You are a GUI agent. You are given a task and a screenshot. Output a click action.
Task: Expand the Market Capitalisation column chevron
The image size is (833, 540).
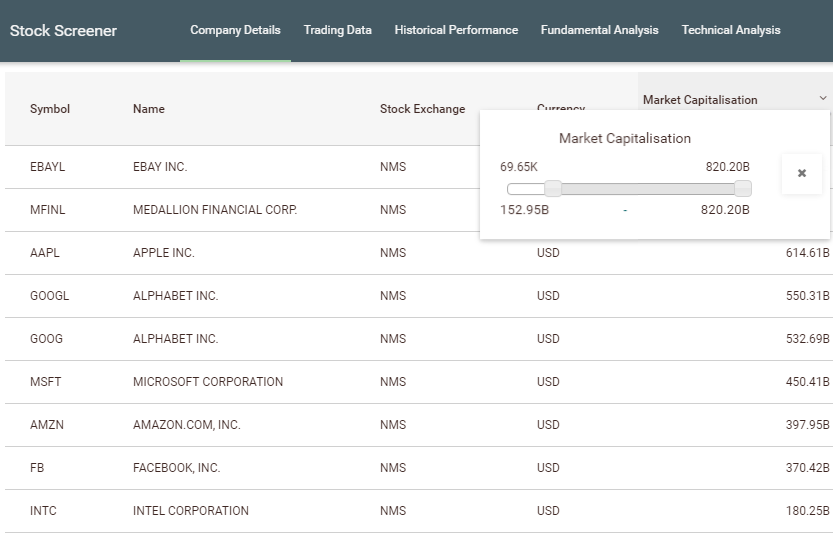[x=822, y=98]
